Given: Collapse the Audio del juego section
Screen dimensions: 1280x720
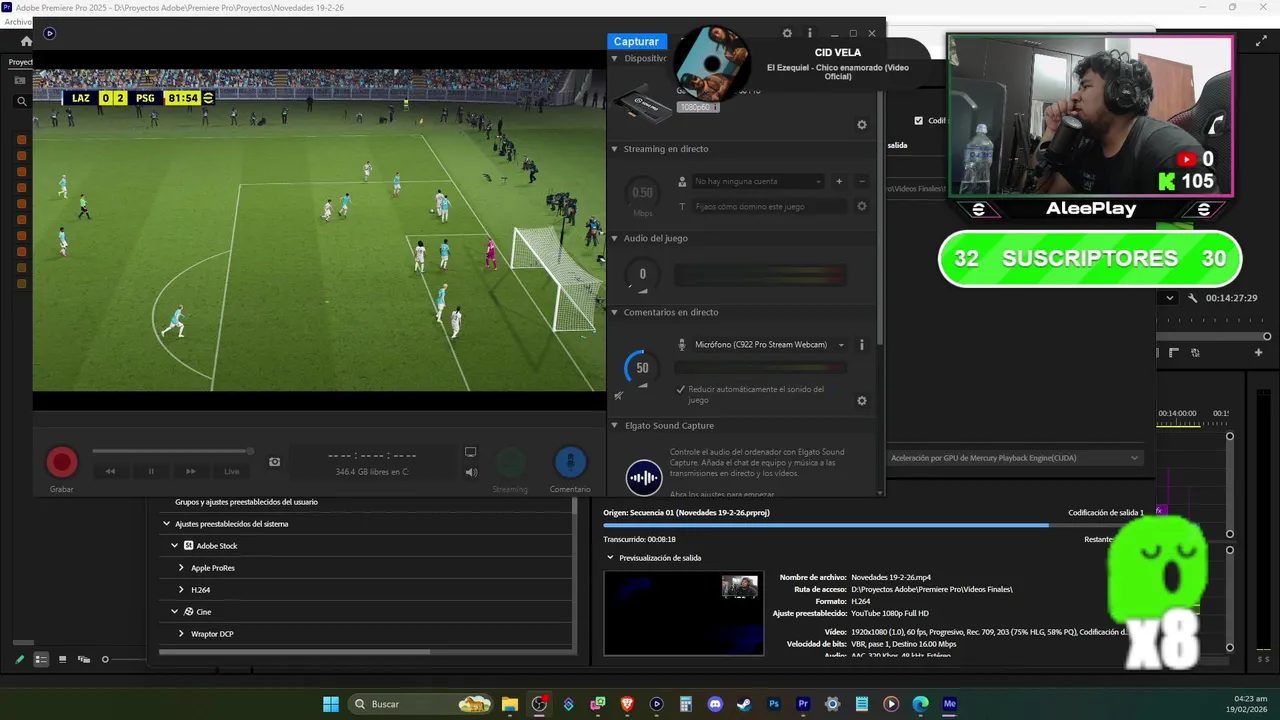Looking at the screenshot, I should (x=615, y=238).
